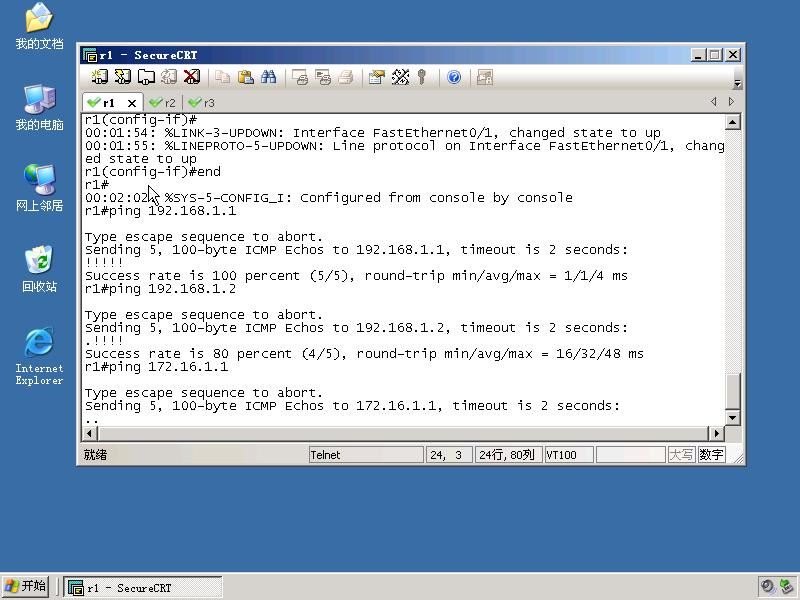Click the rightmost toolbar lock-session icon
The height and width of the screenshot is (600, 800).
(484, 77)
